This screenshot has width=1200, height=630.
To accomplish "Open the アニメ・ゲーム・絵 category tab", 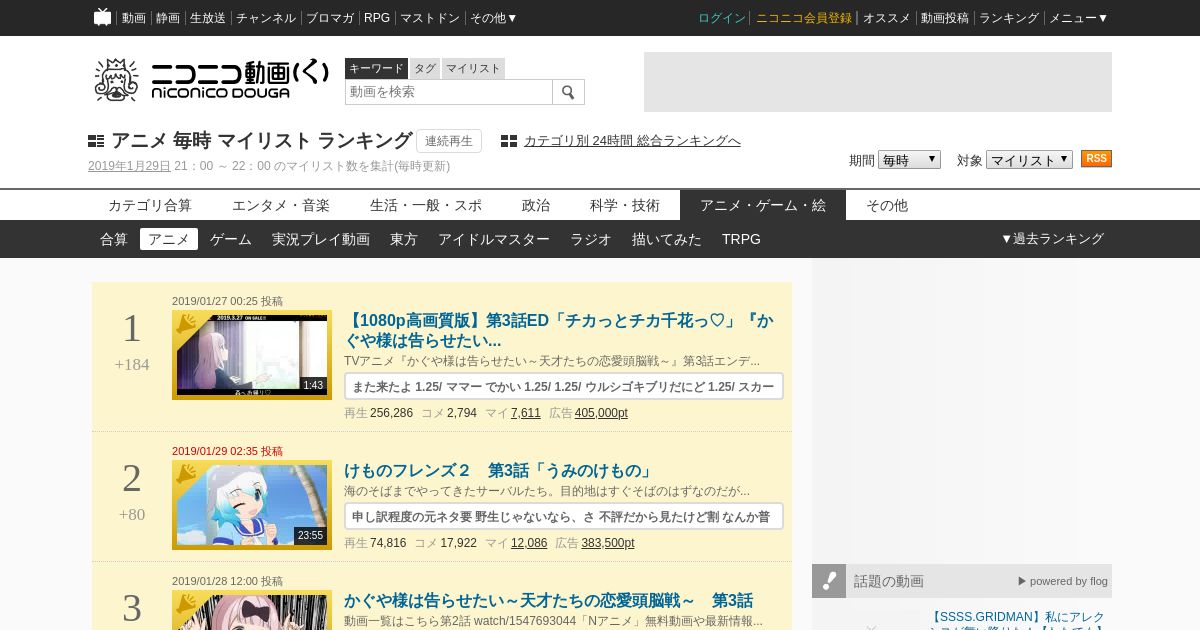I will click(763, 205).
